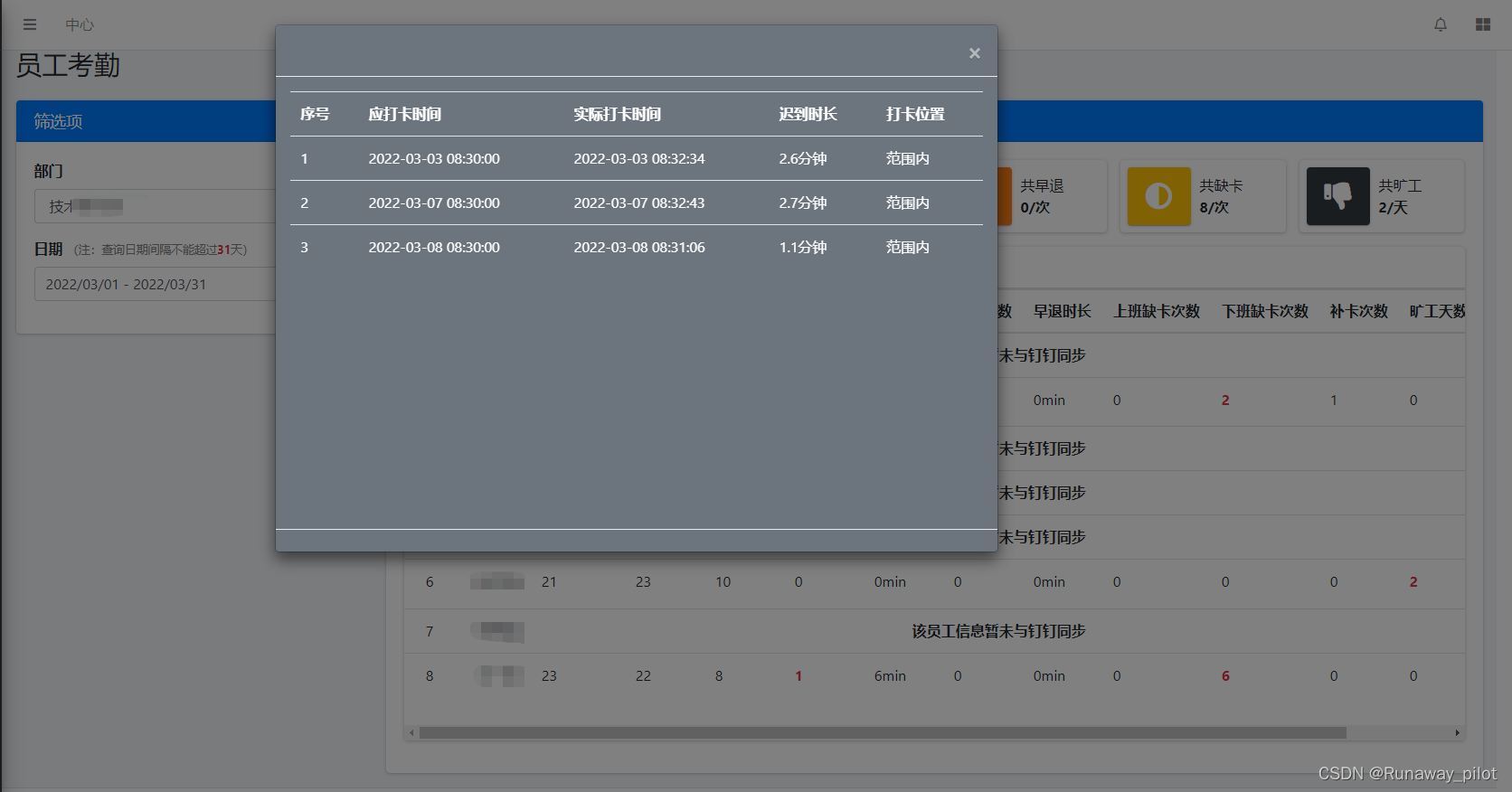Click the 2.6分钟 late duration
Viewport: 1512px width, 792px height.
point(803,158)
